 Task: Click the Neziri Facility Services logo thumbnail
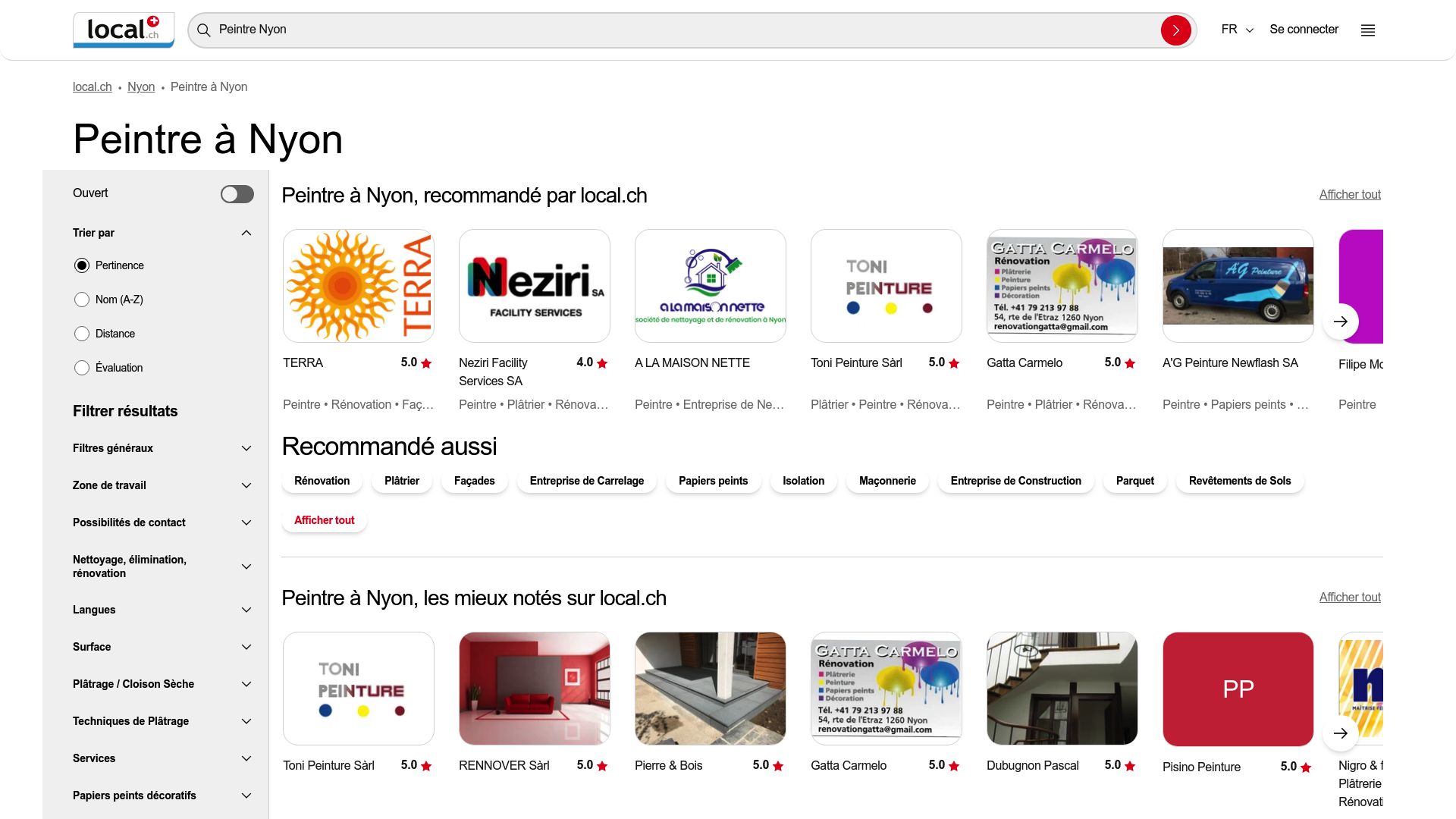pyautogui.click(x=534, y=286)
